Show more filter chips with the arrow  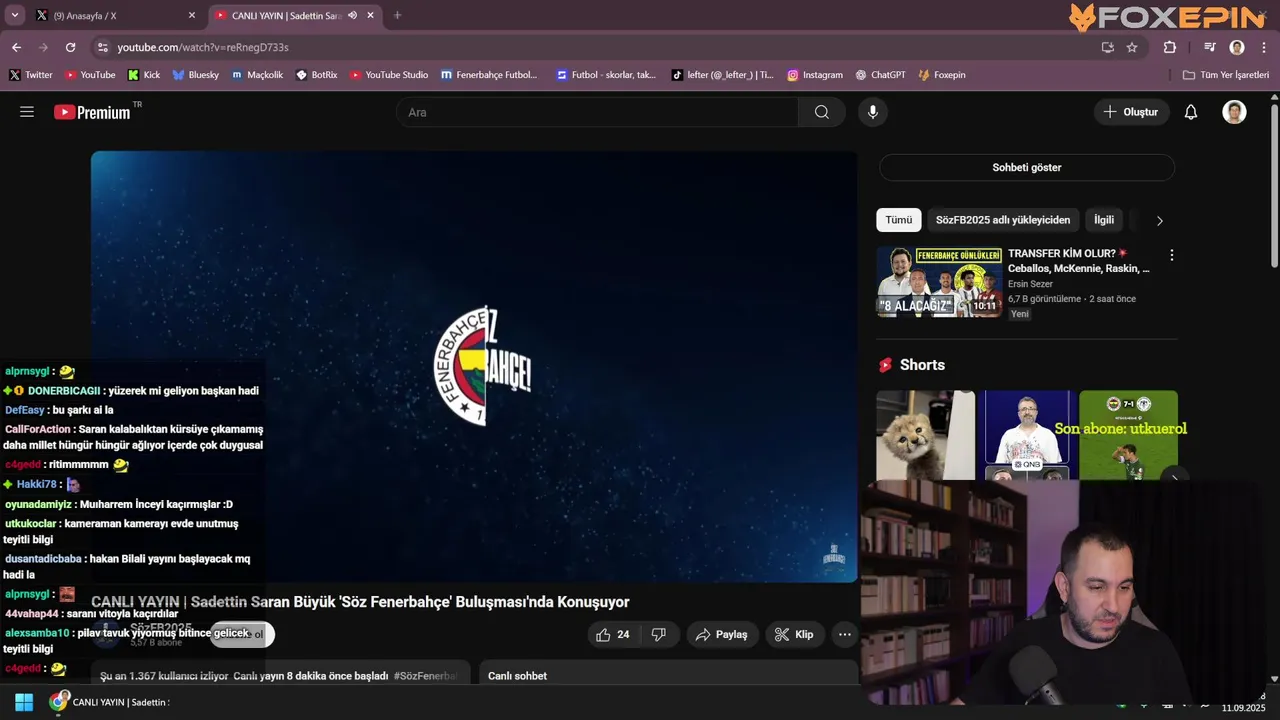pos(1160,220)
